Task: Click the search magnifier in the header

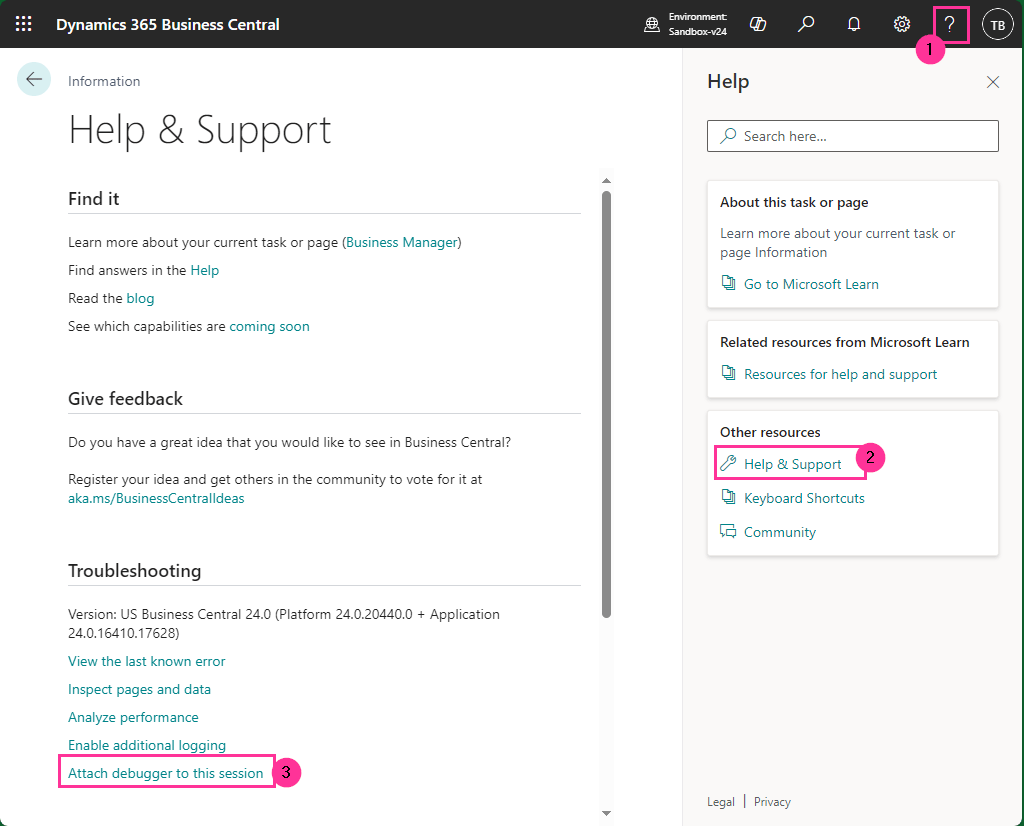Action: point(806,23)
